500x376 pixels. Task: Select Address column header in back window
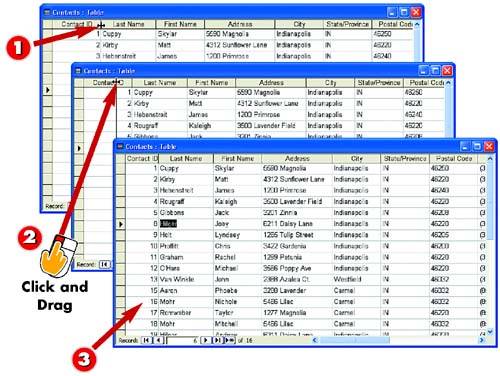coord(240,24)
